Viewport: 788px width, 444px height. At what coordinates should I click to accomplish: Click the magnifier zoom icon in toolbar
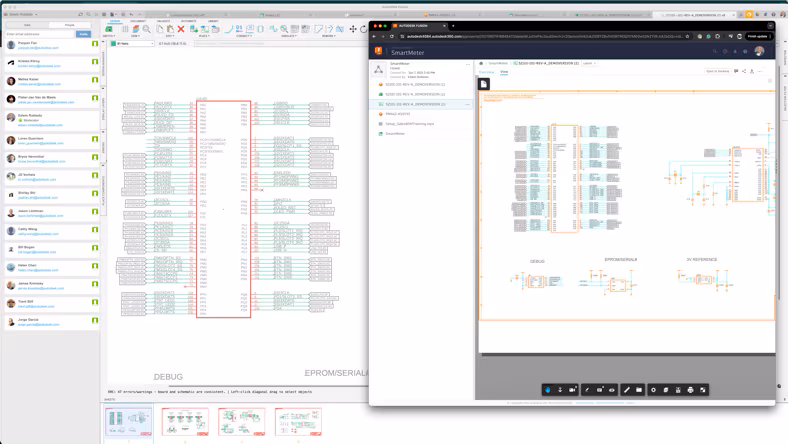point(146,29)
